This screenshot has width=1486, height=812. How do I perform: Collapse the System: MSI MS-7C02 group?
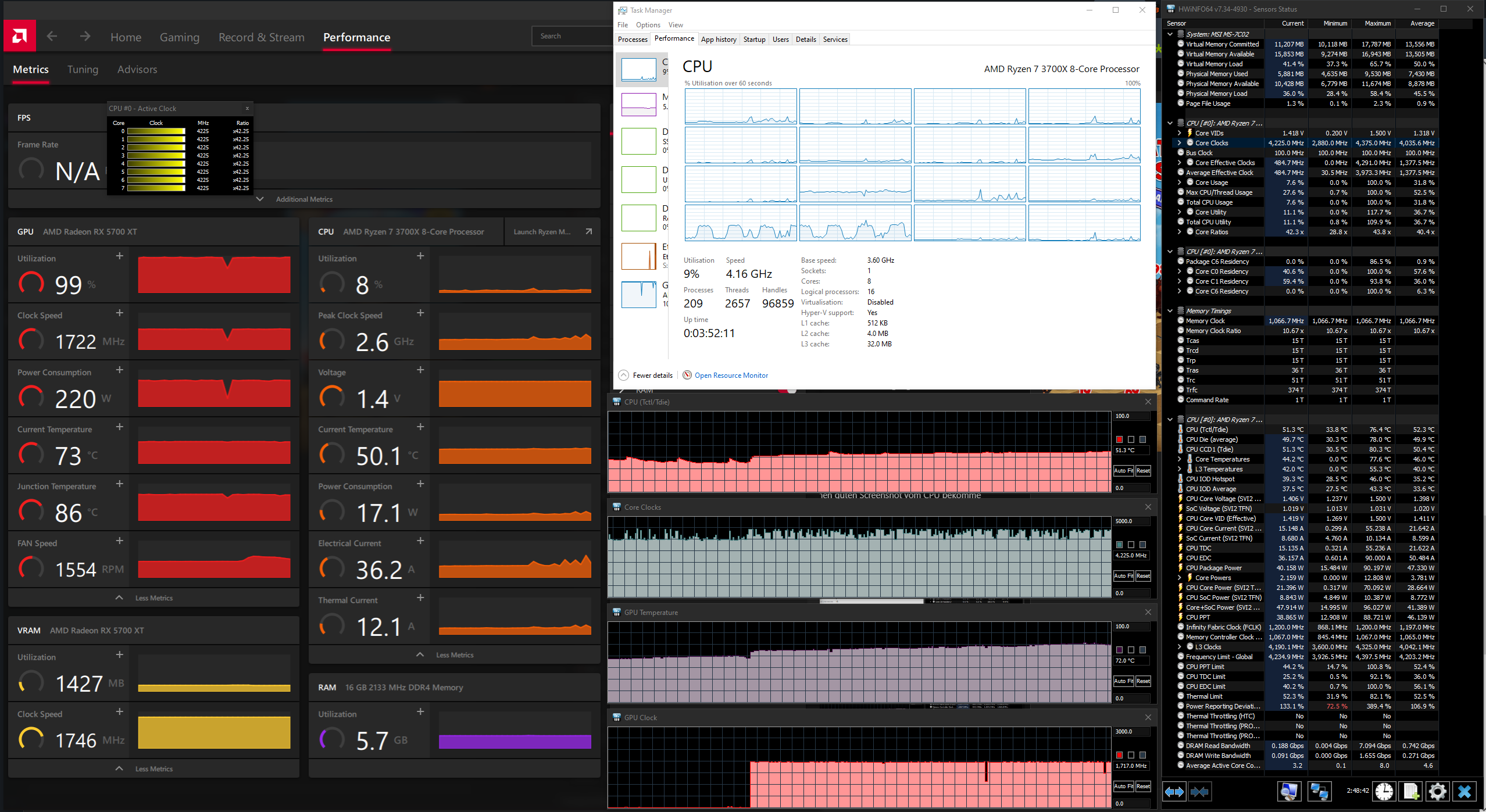tap(1170, 34)
